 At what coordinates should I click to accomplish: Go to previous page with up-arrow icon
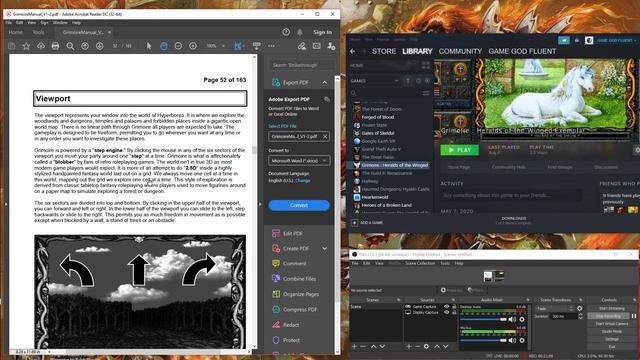coord(85,46)
